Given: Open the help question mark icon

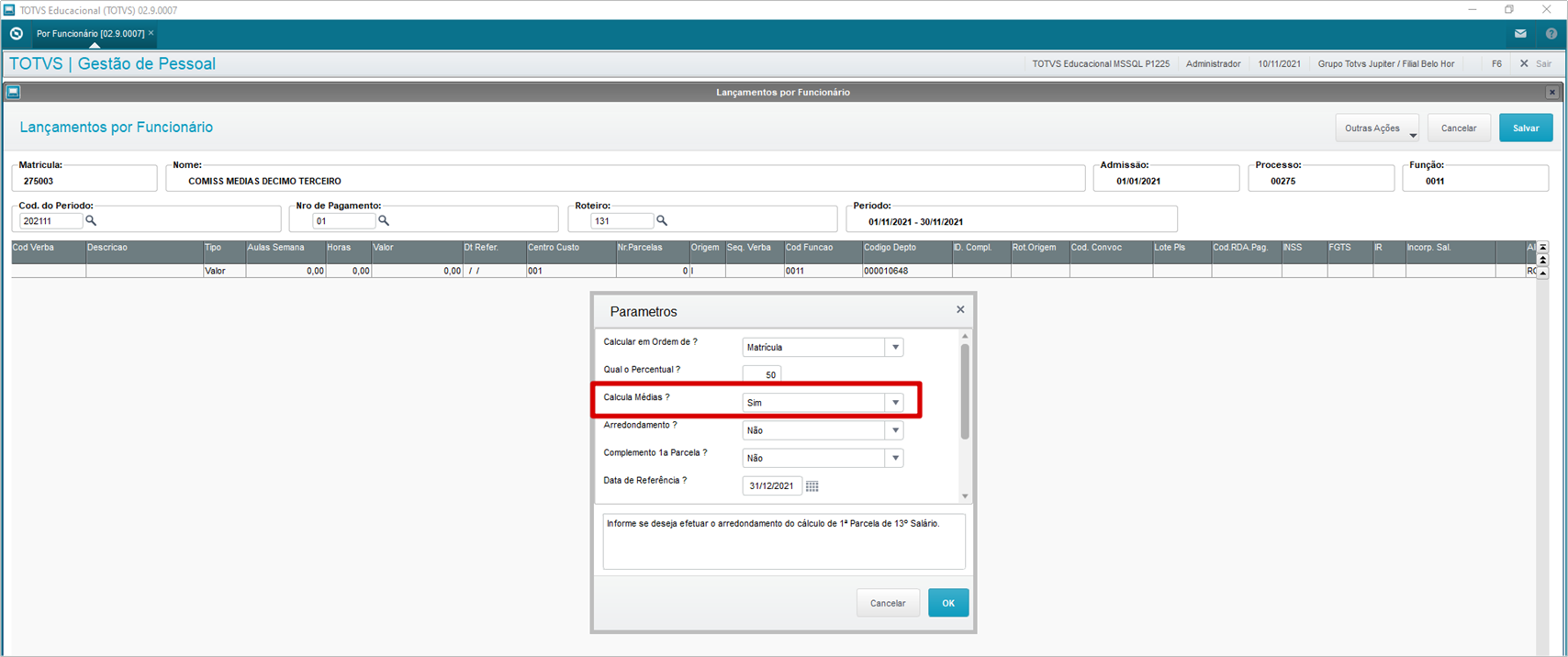Looking at the screenshot, I should pyautogui.click(x=1551, y=34).
